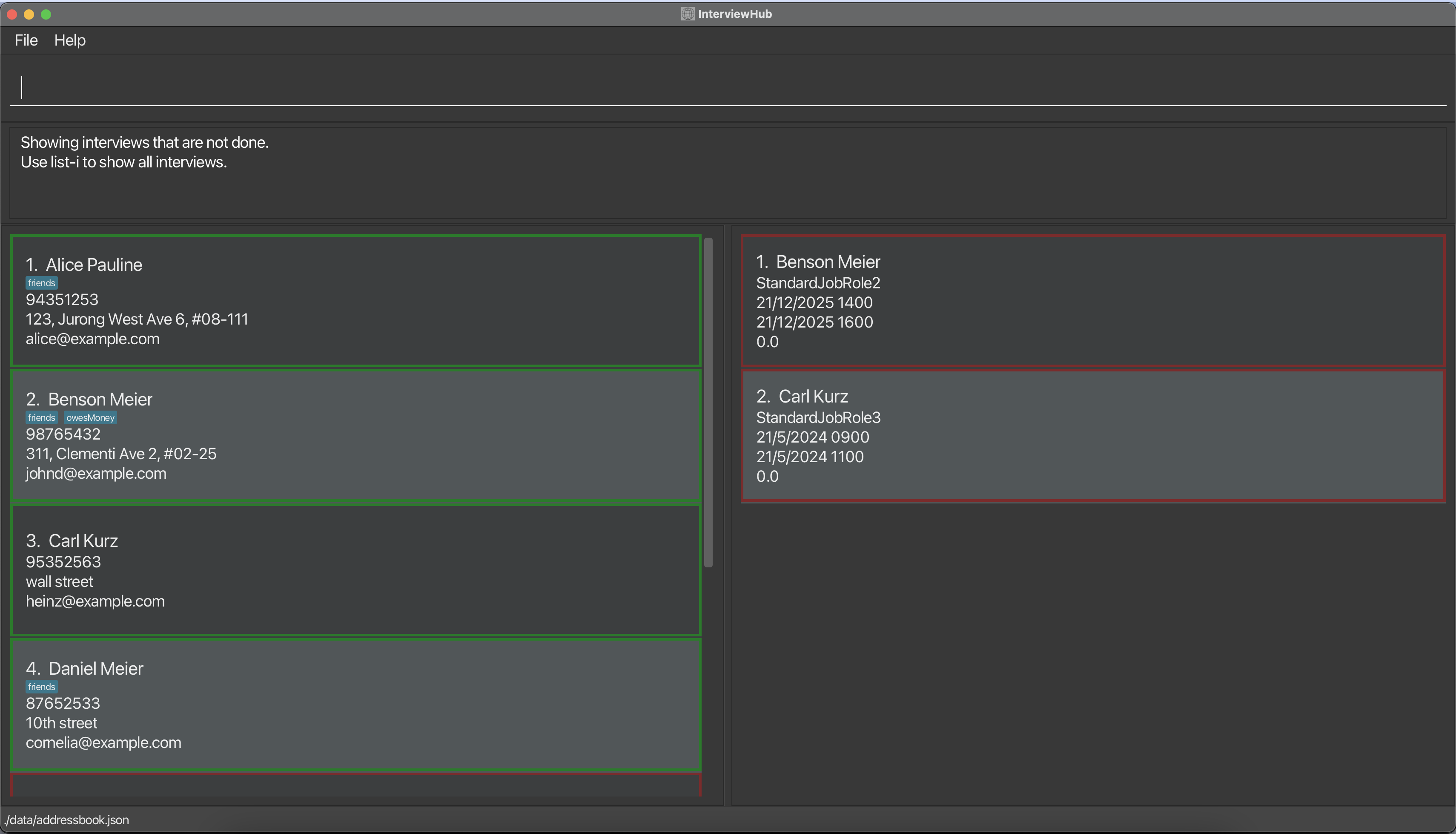
Task: Select the Carl Kurz interview name
Action: click(813, 397)
